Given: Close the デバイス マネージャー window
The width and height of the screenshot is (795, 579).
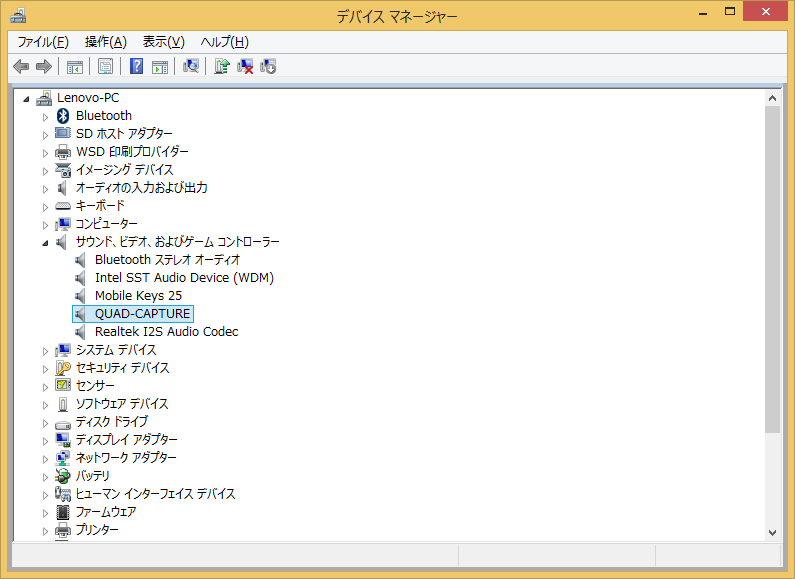Looking at the screenshot, I should coord(766,11).
